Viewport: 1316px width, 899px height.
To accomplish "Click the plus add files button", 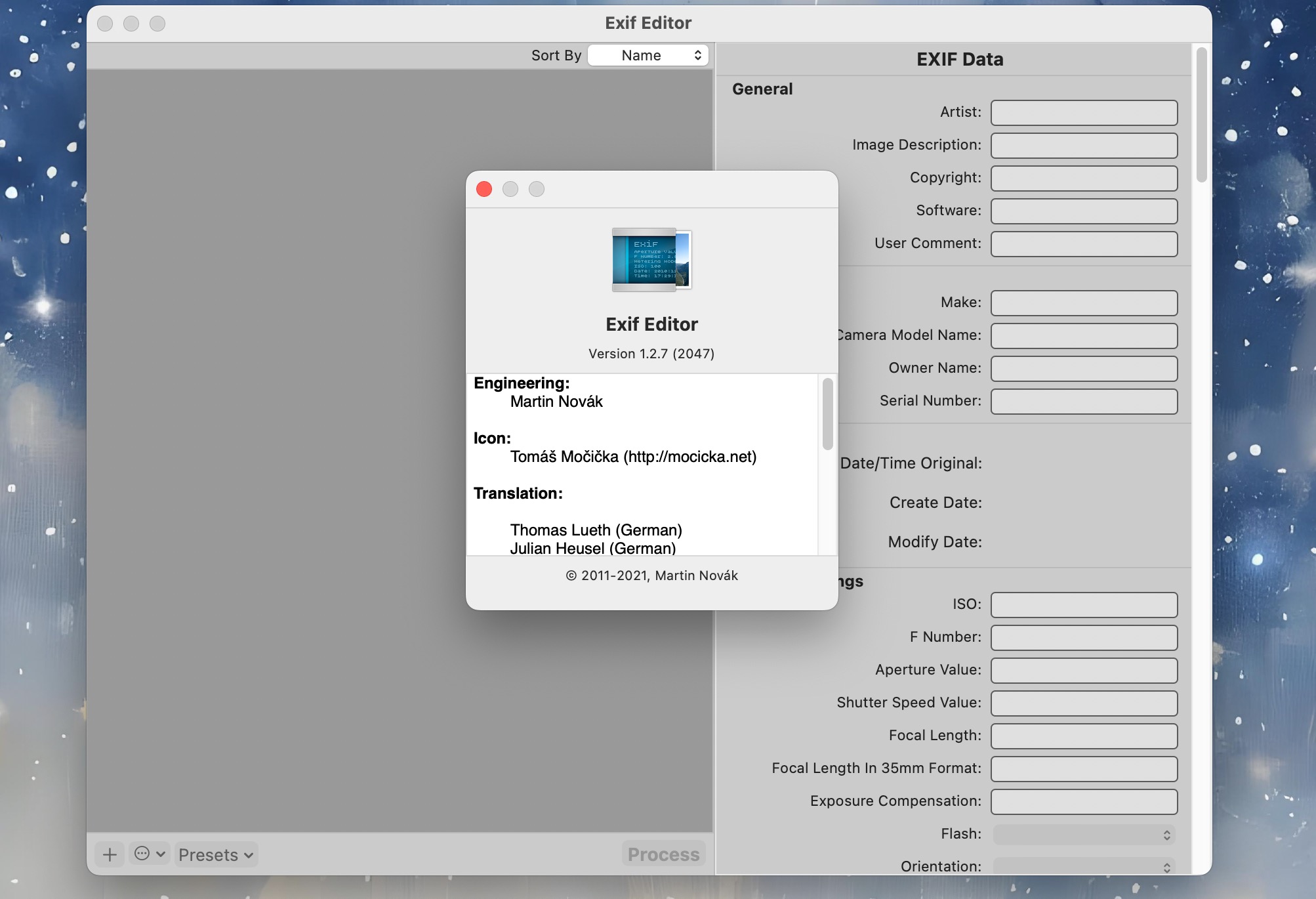I will point(110,854).
